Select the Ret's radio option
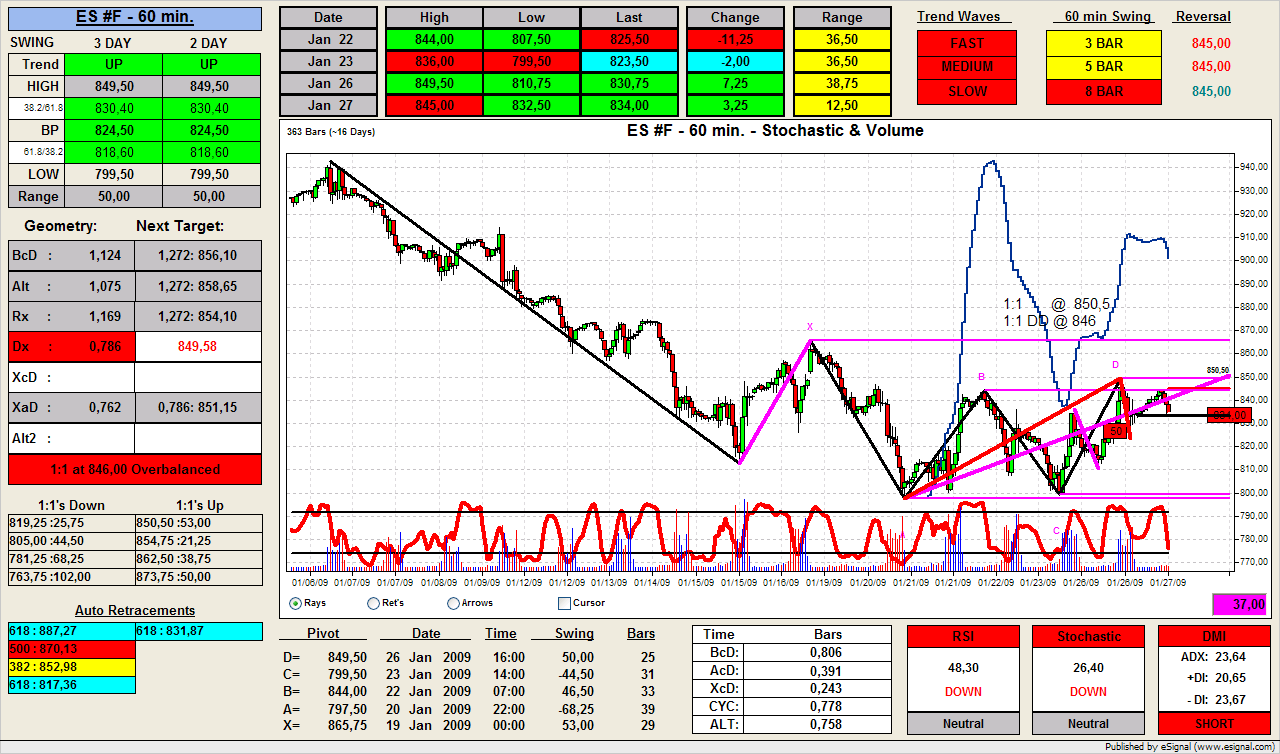Viewport: 1280px width, 754px height. point(374,603)
